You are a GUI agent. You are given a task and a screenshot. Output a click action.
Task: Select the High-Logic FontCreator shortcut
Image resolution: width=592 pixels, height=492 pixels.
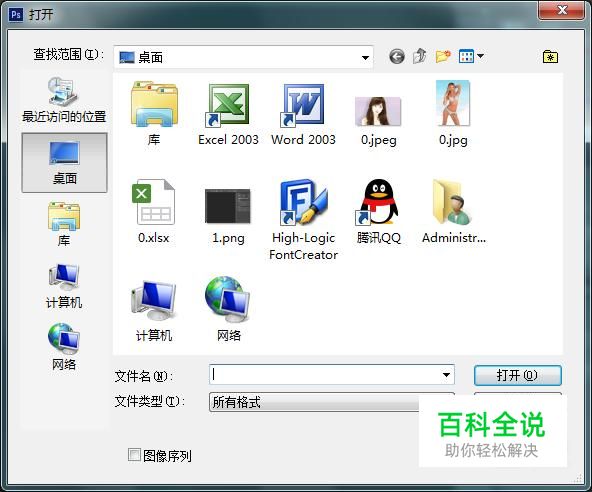[304, 219]
